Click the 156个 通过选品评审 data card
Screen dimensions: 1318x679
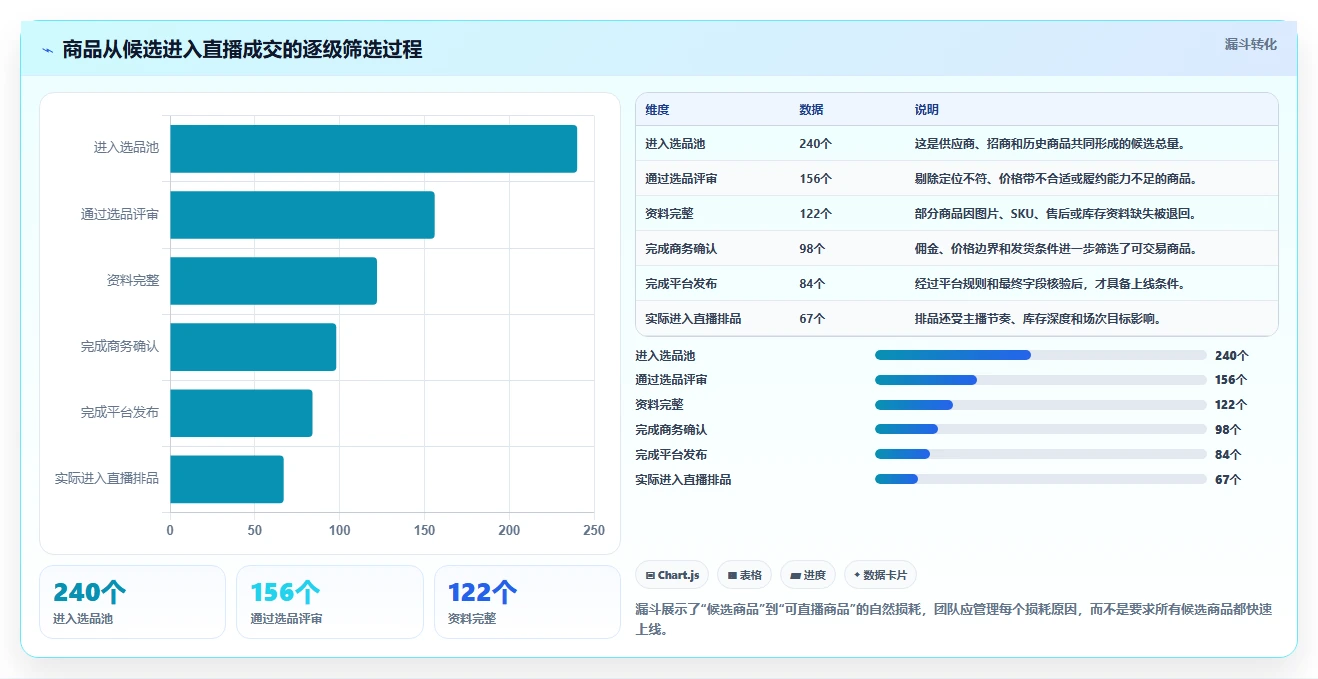coord(330,602)
